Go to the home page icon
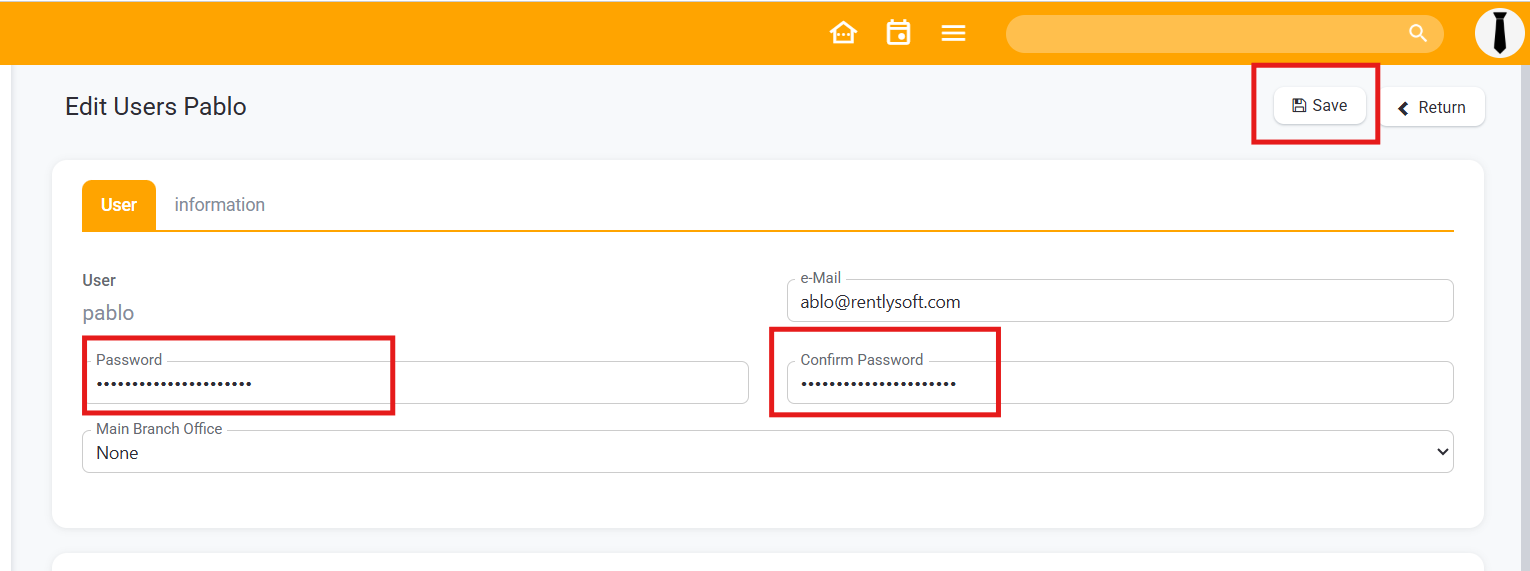Viewport: 1530px width, 571px height. pos(843,33)
